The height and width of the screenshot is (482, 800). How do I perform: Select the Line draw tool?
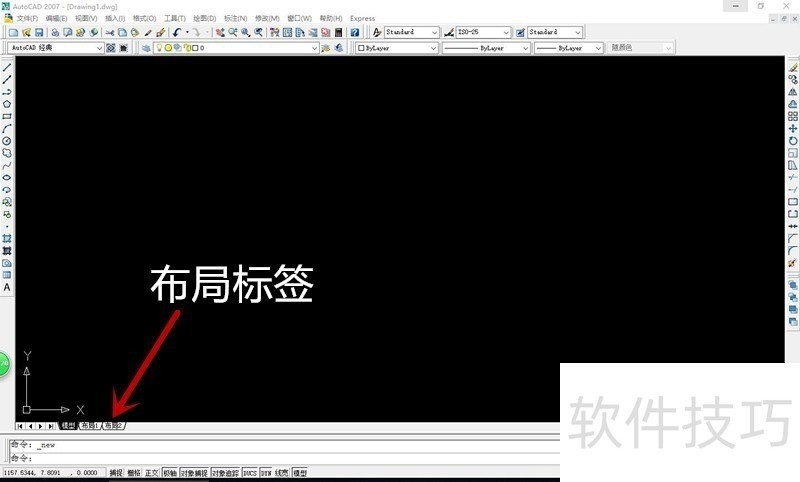(x=7, y=68)
